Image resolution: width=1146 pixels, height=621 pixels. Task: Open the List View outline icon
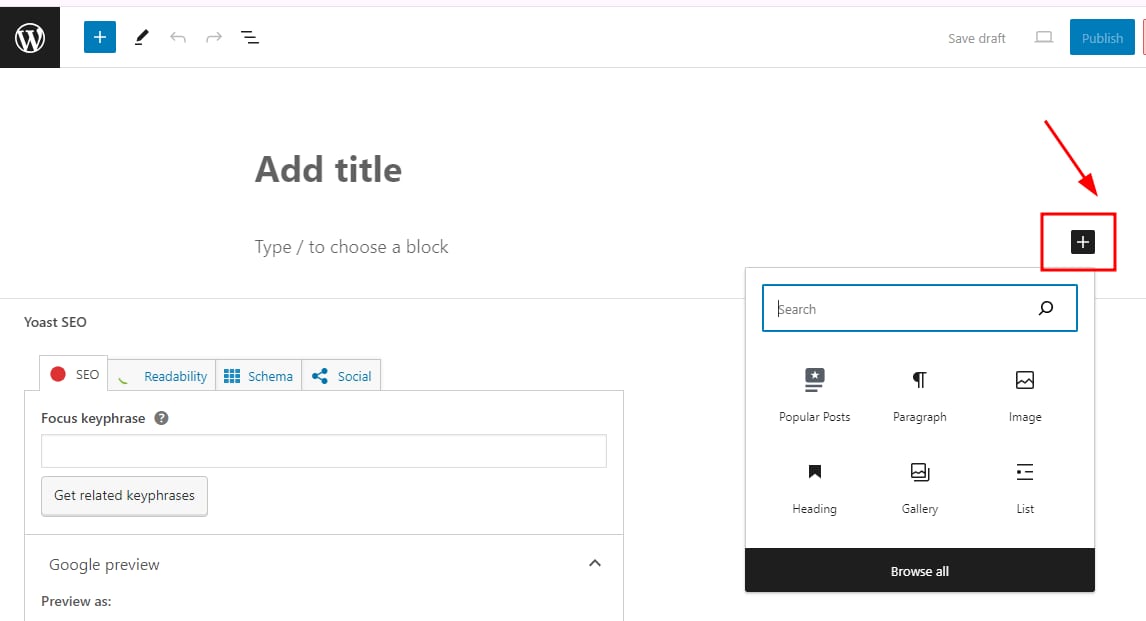250,38
